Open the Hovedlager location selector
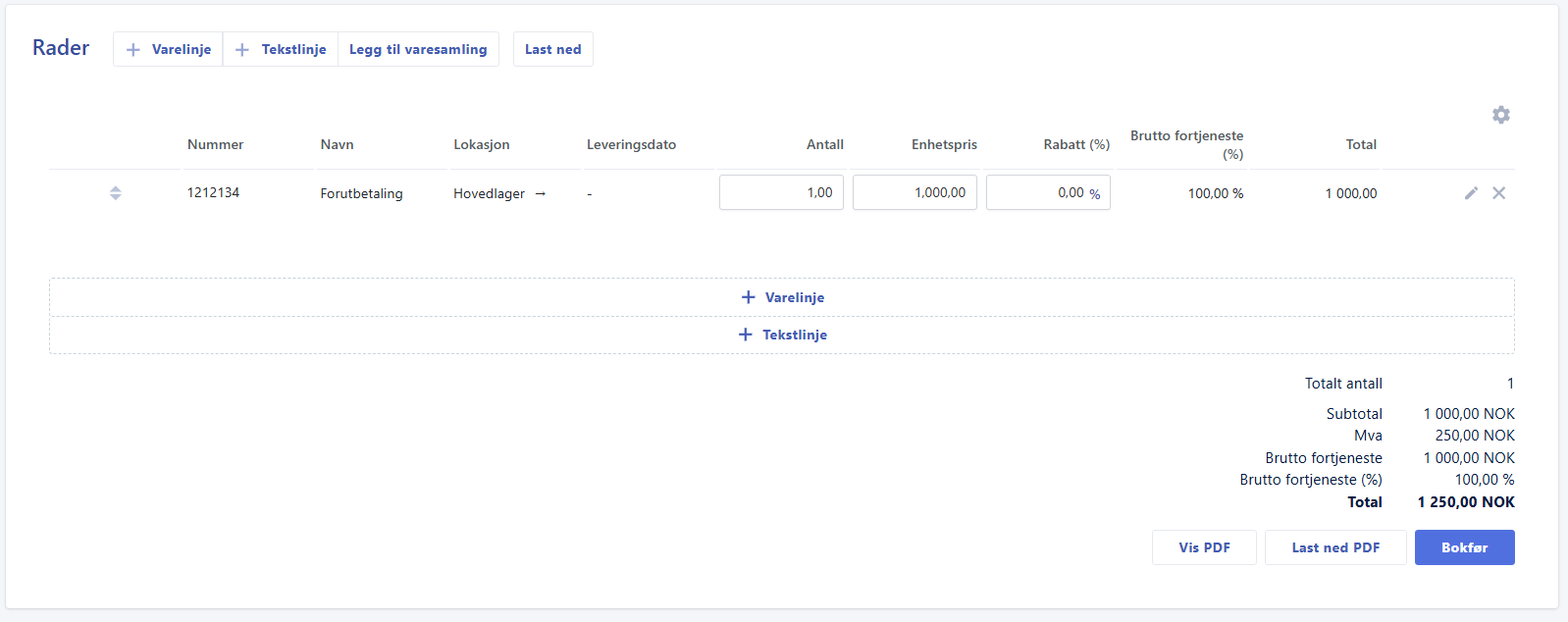 tap(489, 194)
